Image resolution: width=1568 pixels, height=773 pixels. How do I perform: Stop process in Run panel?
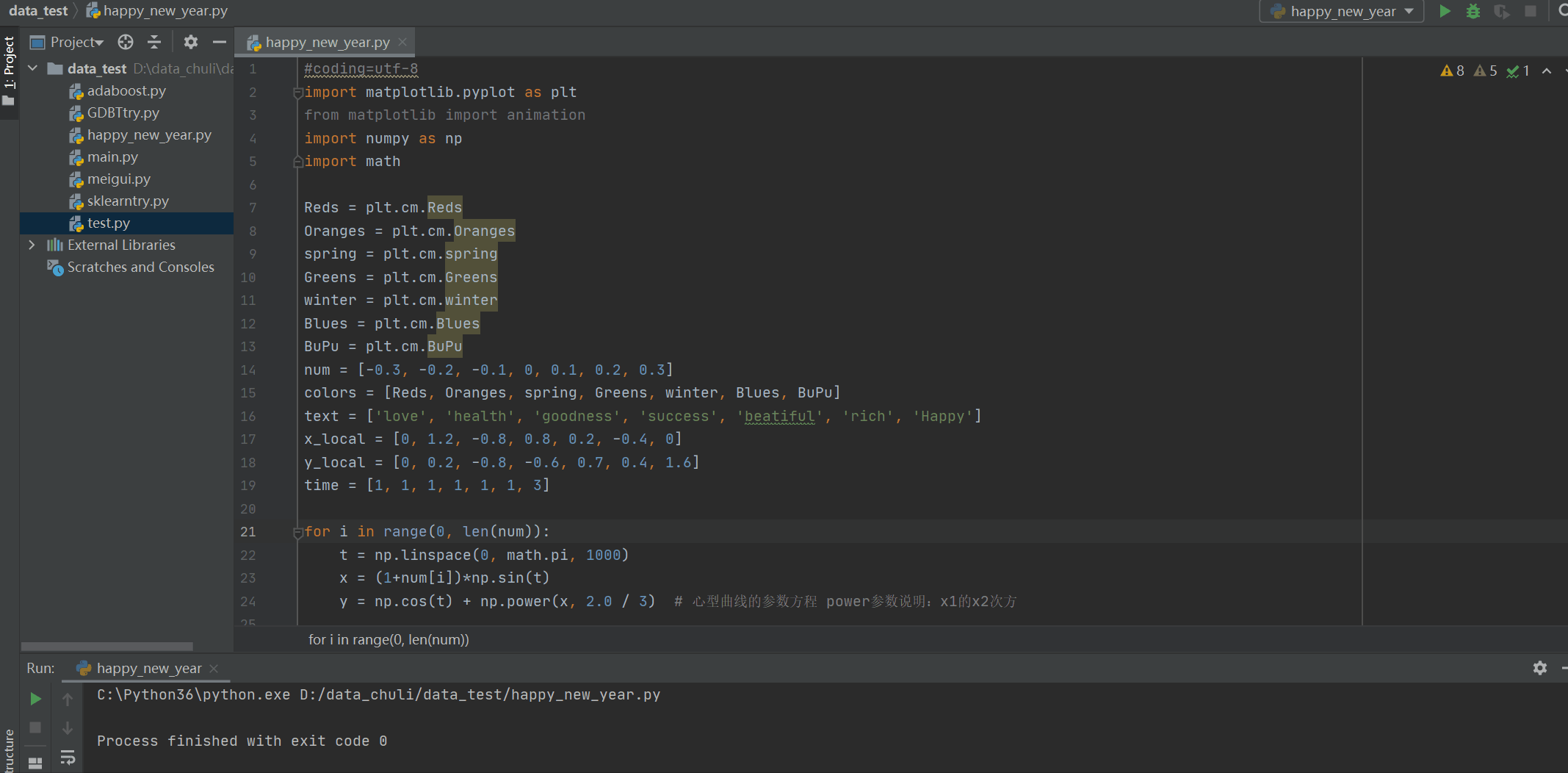[x=35, y=727]
